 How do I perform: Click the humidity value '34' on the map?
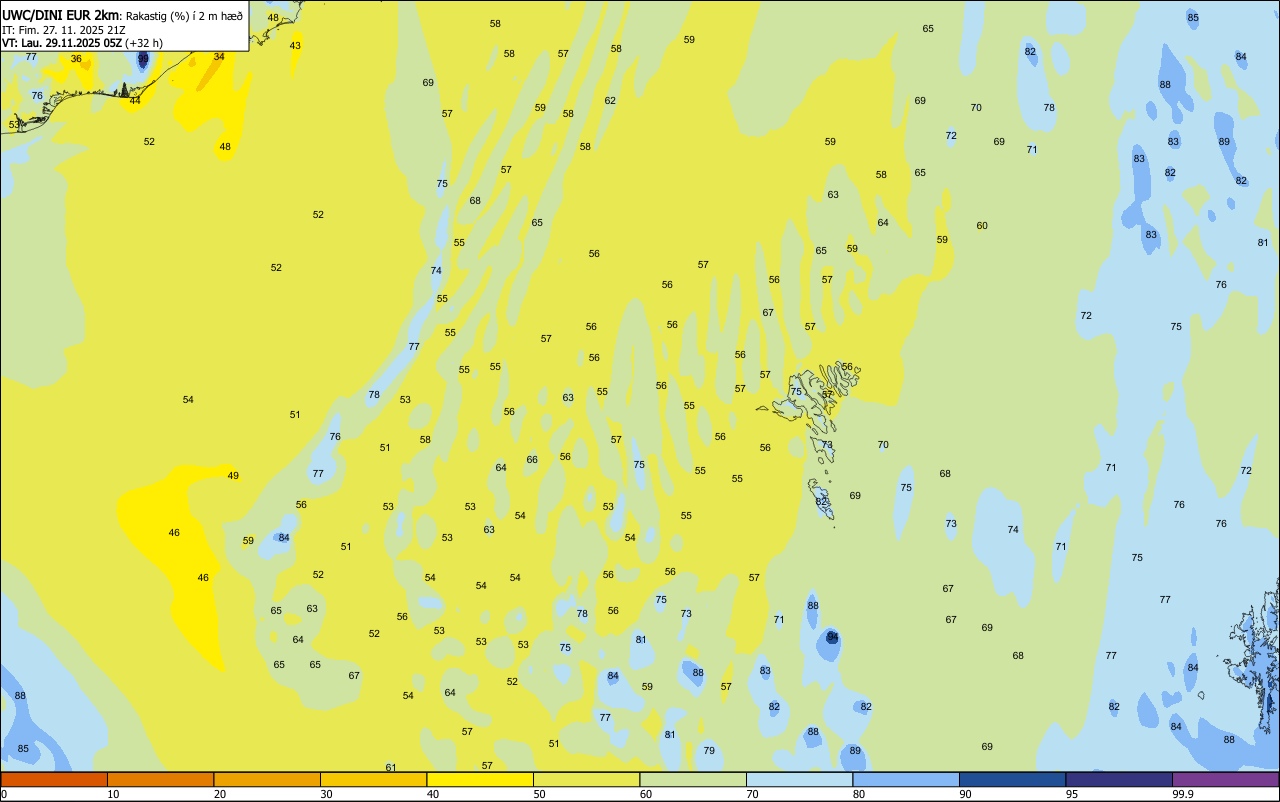[219, 57]
